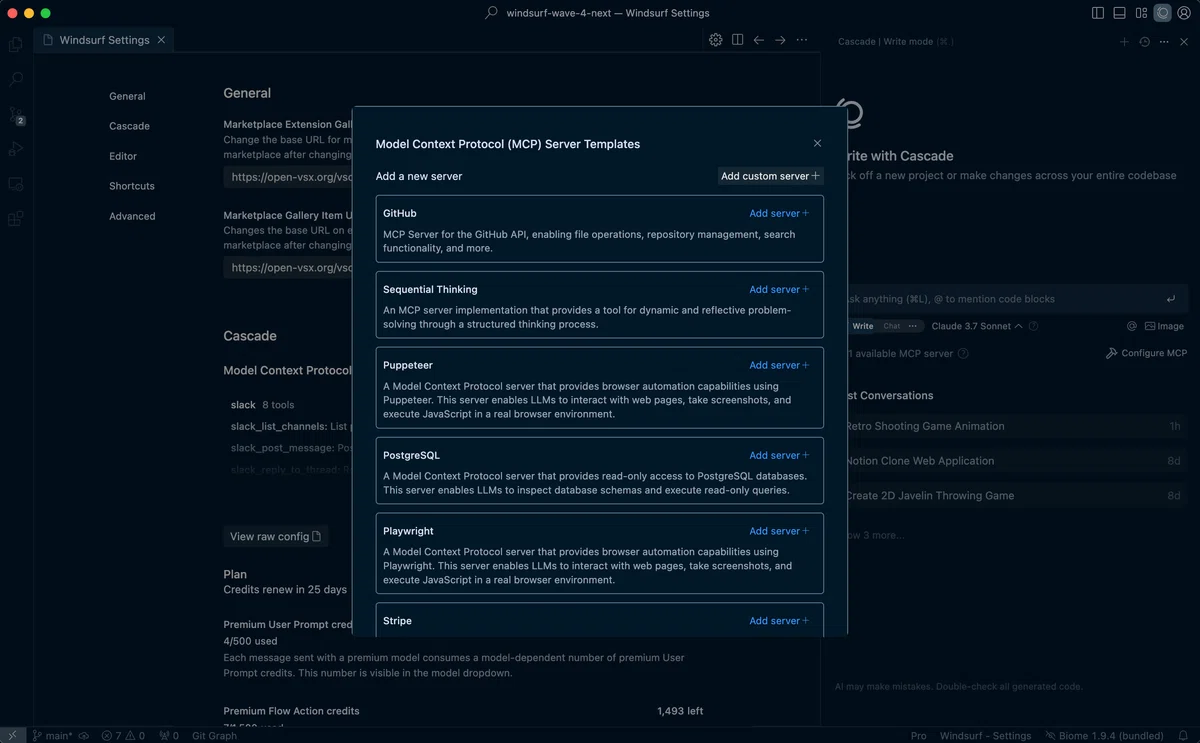Screen dimensions: 1200x743
Task: Toggle the primary sidebar layout icon
Action: 1098,13
